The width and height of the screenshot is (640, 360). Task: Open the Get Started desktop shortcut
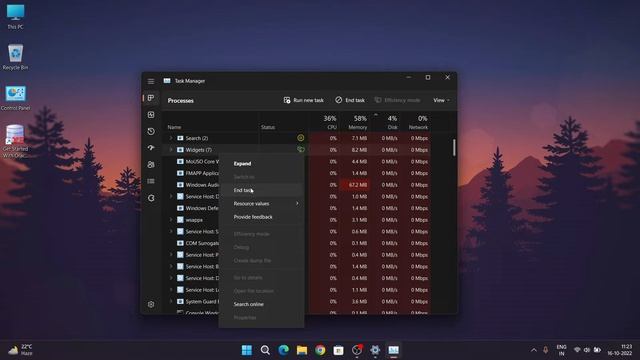(x=16, y=141)
